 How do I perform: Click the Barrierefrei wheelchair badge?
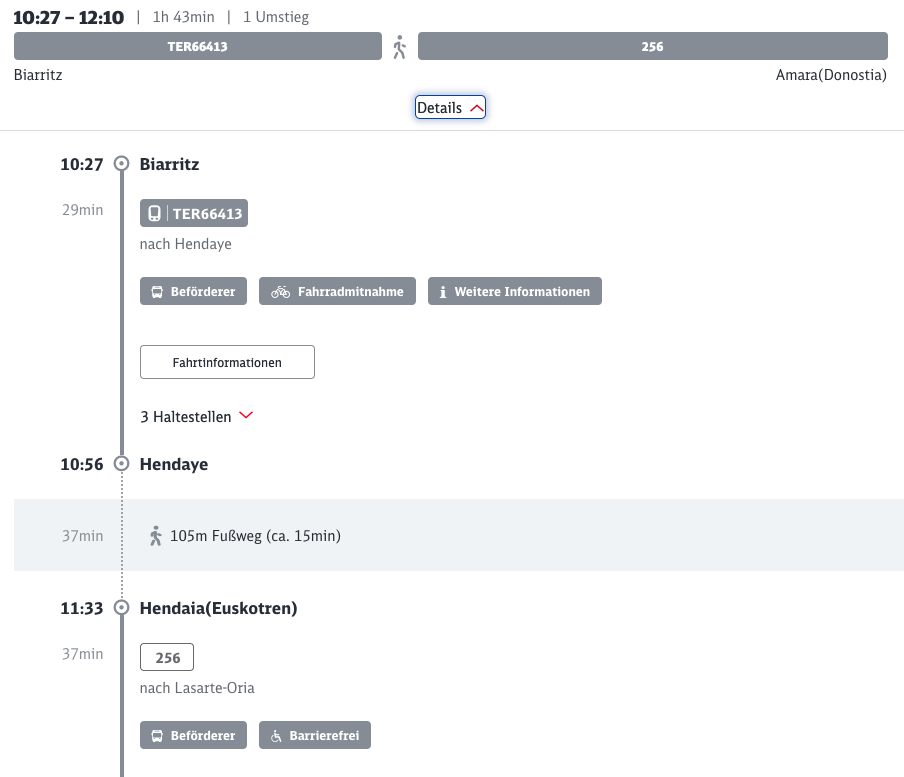point(315,736)
